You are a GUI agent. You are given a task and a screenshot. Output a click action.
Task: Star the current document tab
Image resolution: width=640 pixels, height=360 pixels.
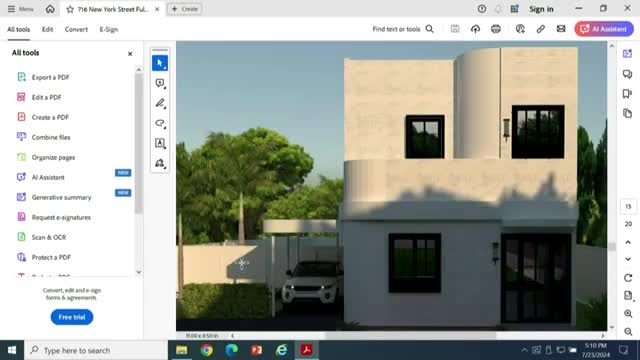tap(70, 9)
